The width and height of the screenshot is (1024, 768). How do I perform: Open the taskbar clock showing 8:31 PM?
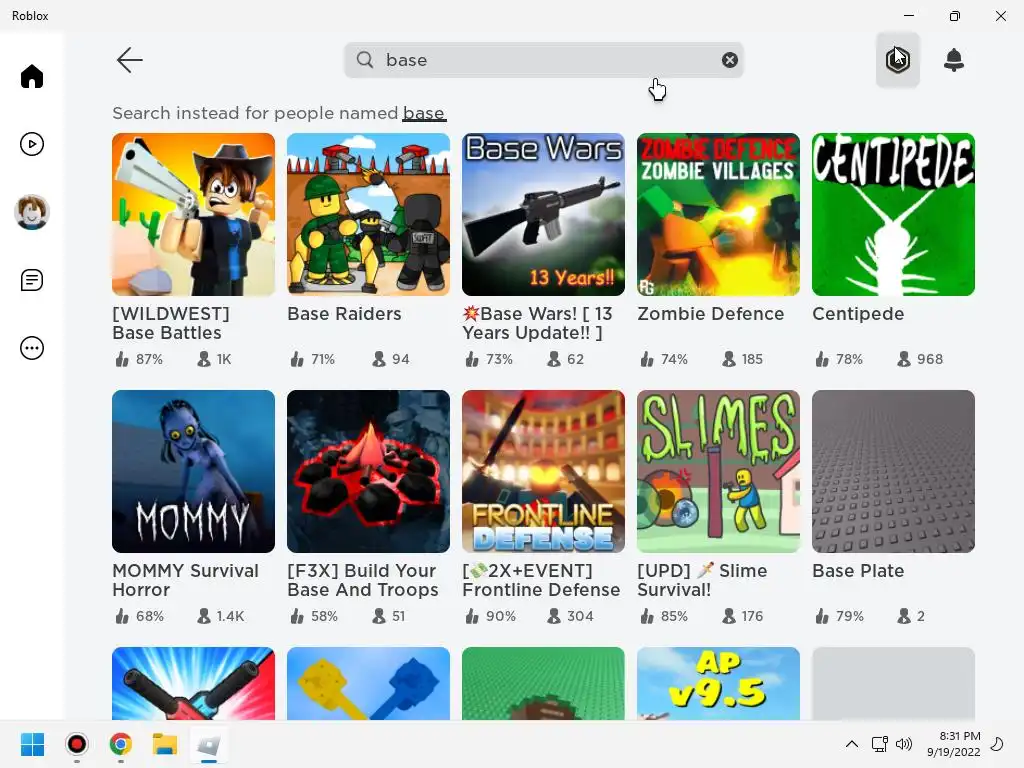pos(953,744)
